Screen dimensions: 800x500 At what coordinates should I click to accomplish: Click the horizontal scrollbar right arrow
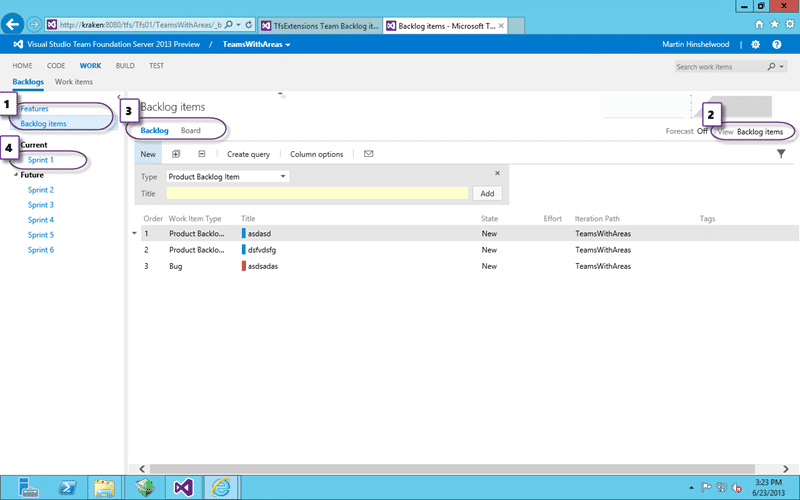(786, 468)
